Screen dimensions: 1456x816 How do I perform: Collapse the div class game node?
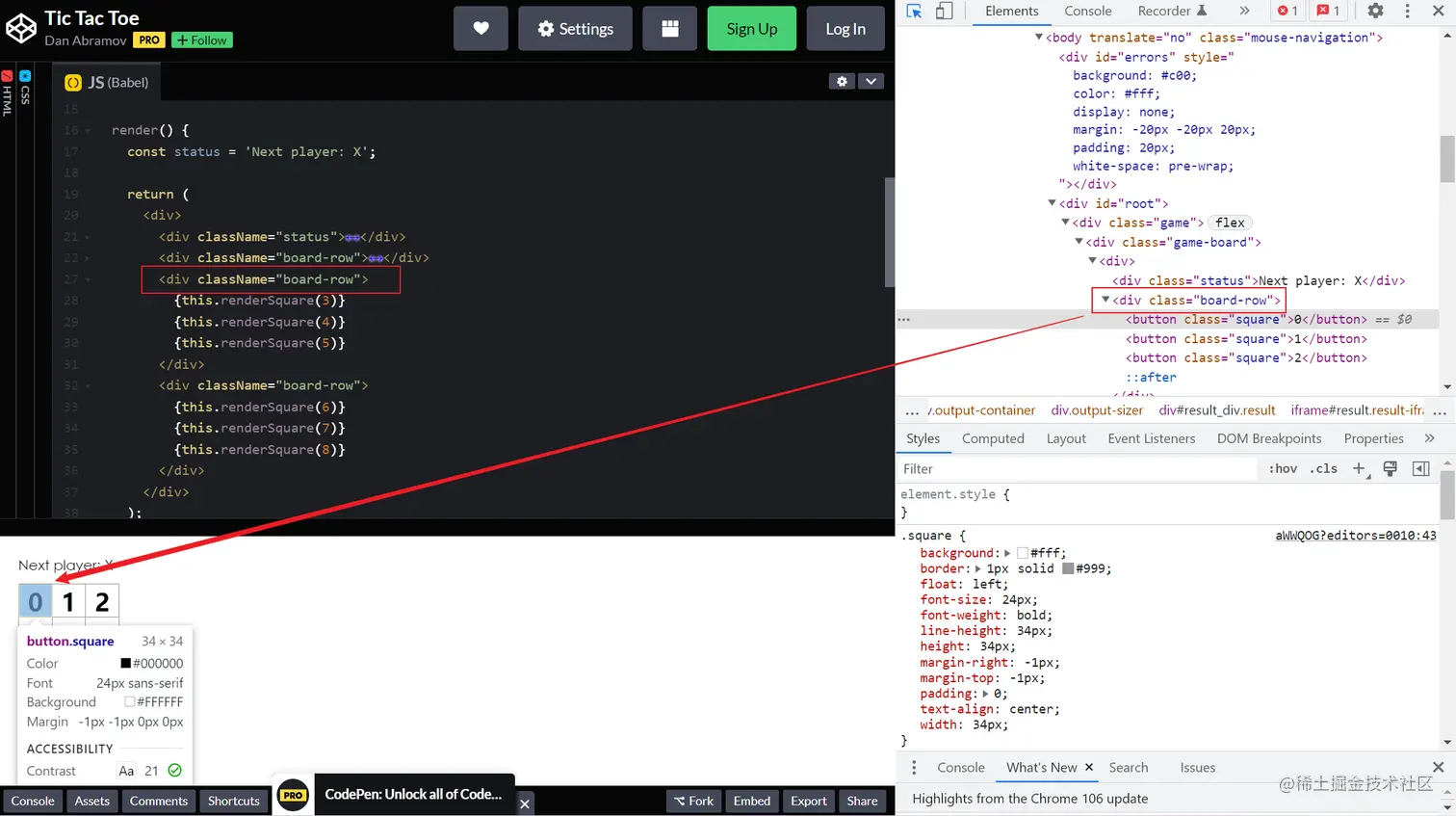coord(1066,223)
